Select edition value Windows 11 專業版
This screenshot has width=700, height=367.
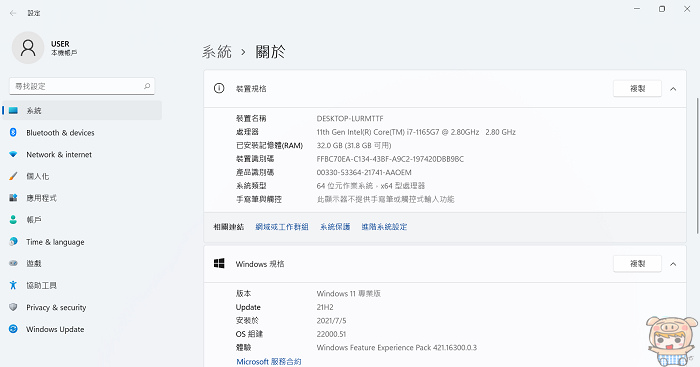pos(349,293)
